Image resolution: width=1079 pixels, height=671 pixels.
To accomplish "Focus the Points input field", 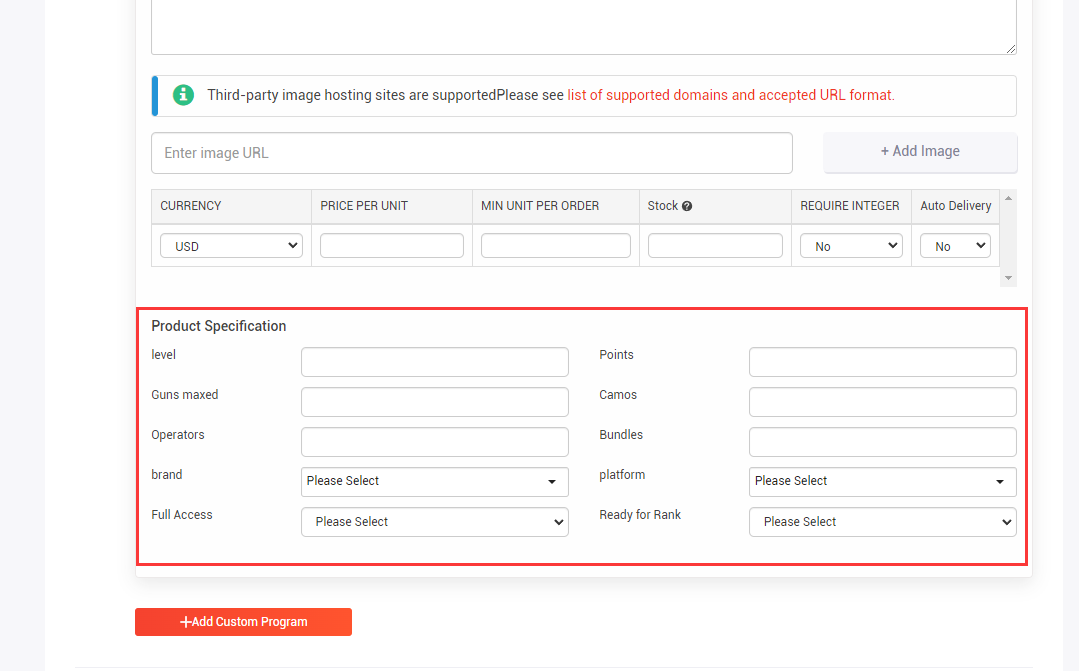I will (882, 362).
